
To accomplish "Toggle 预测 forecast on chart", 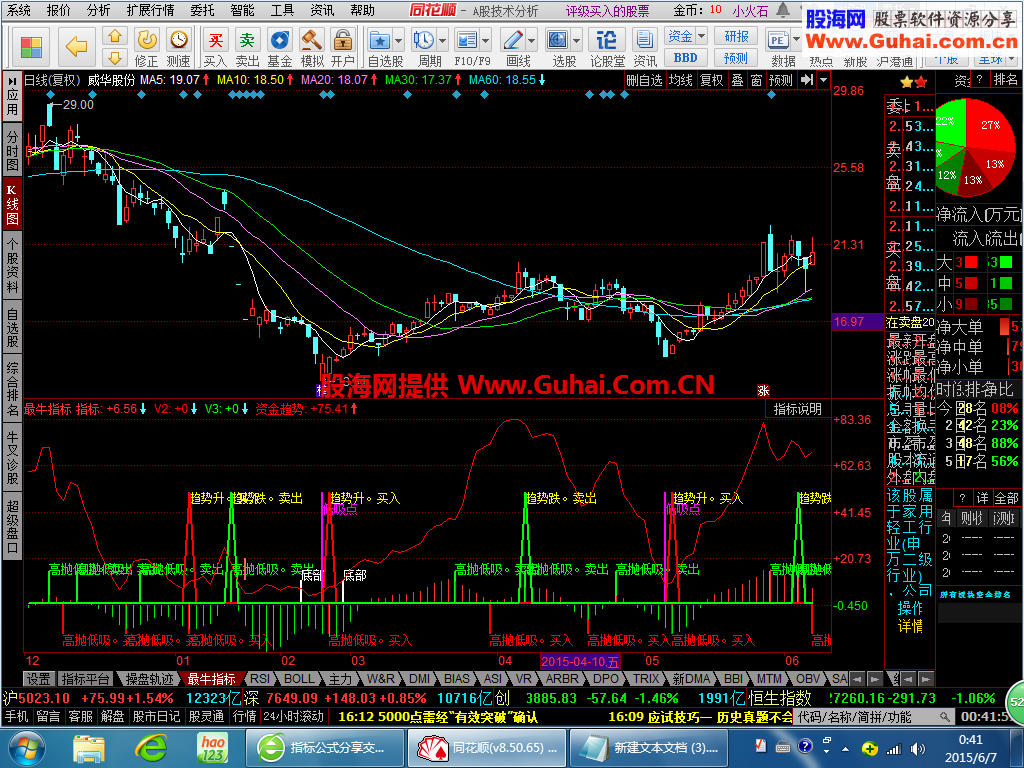I will coord(781,80).
